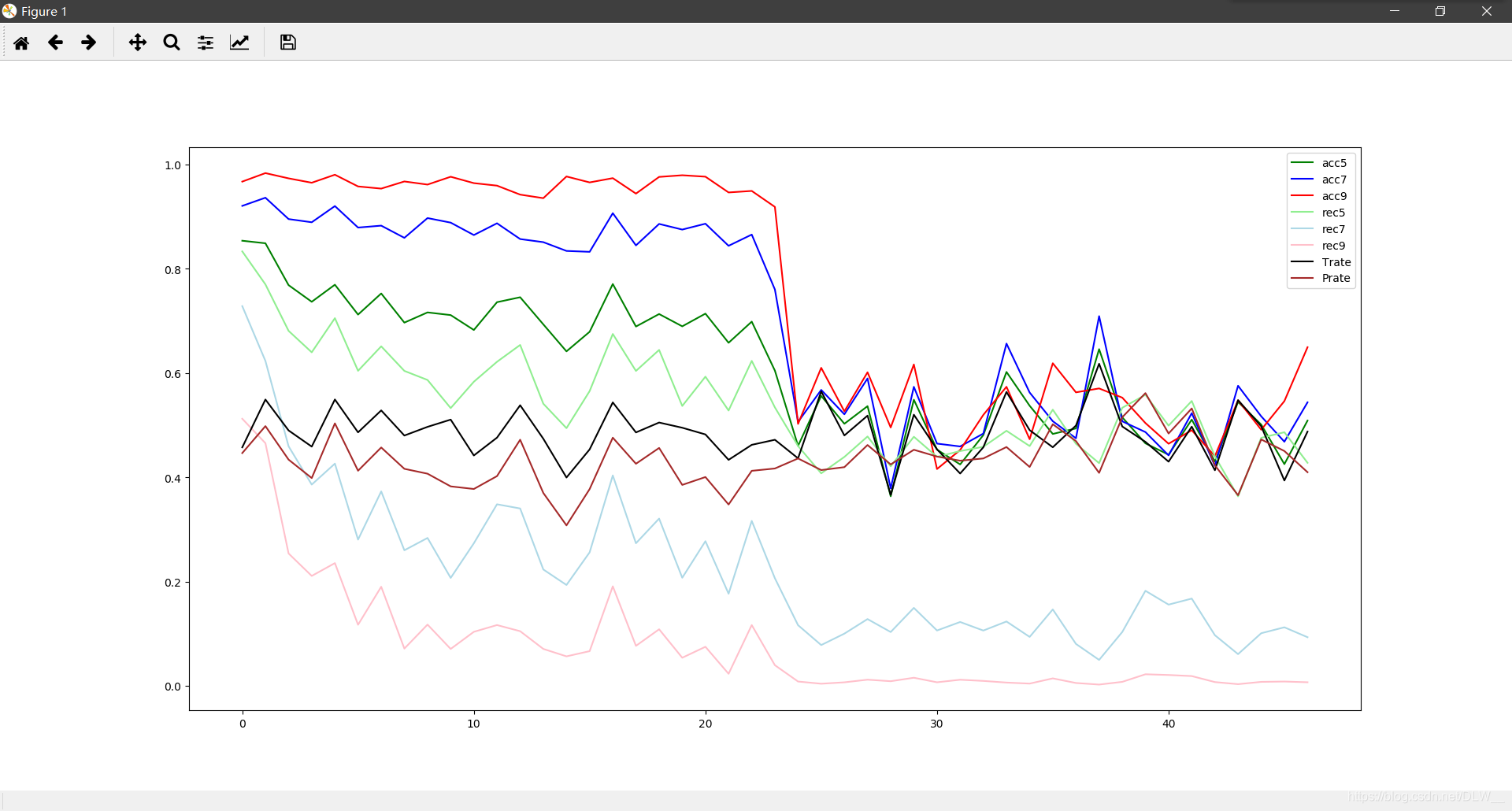Image resolution: width=1512 pixels, height=811 pixels.
Task: Click the rec5 legend label
Action: click(1333, 213)
